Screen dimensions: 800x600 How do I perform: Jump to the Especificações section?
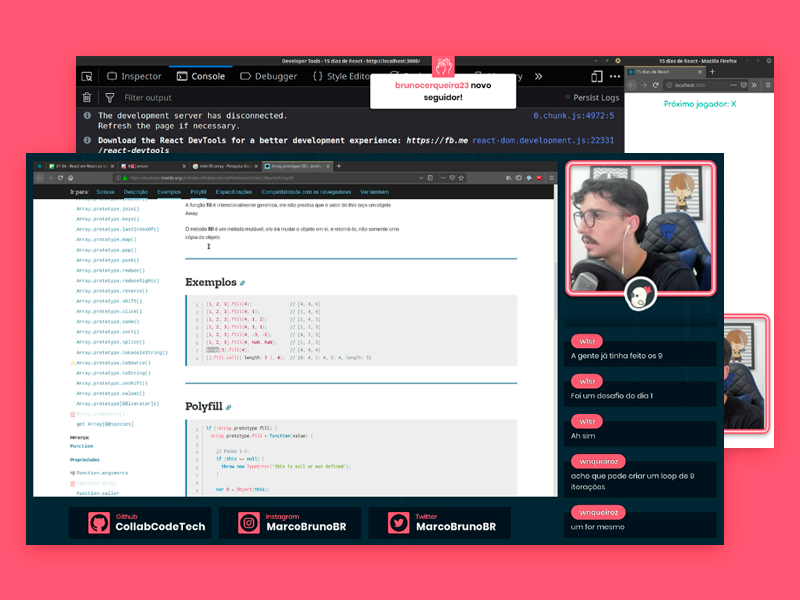pos(234,192)
